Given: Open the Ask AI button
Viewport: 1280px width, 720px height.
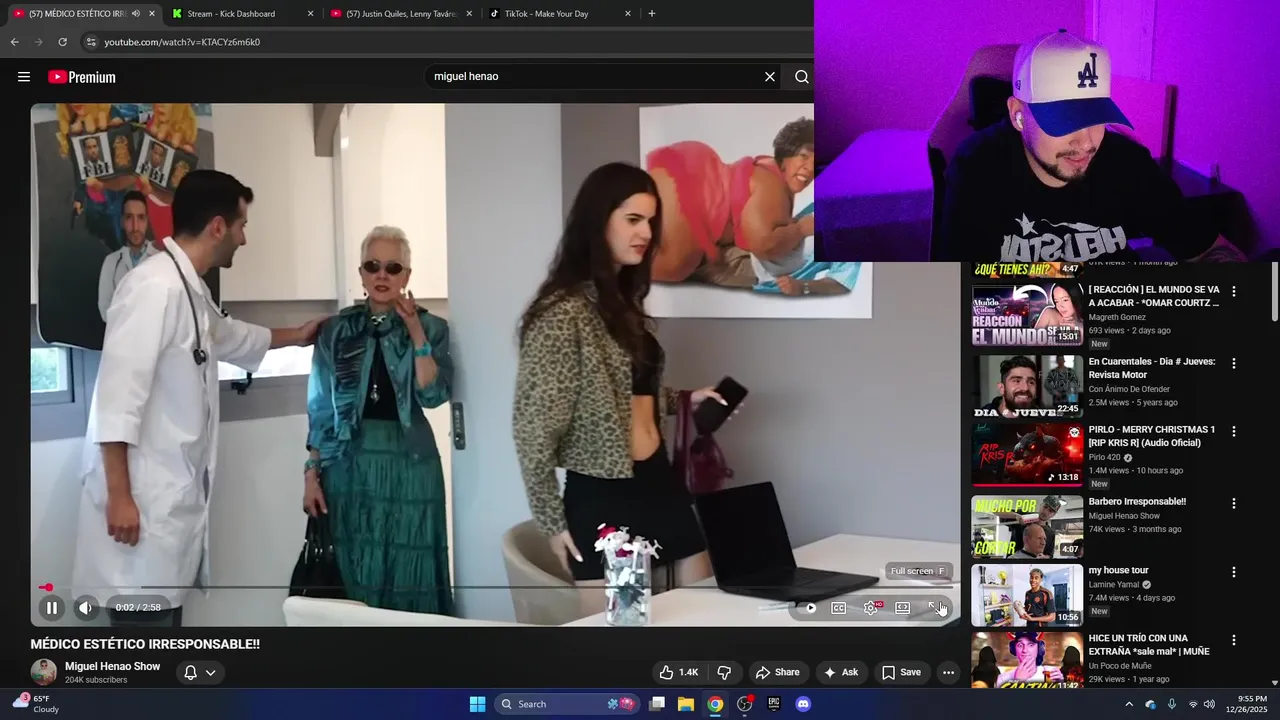Looking at the screenshot, I should (841, 672).
